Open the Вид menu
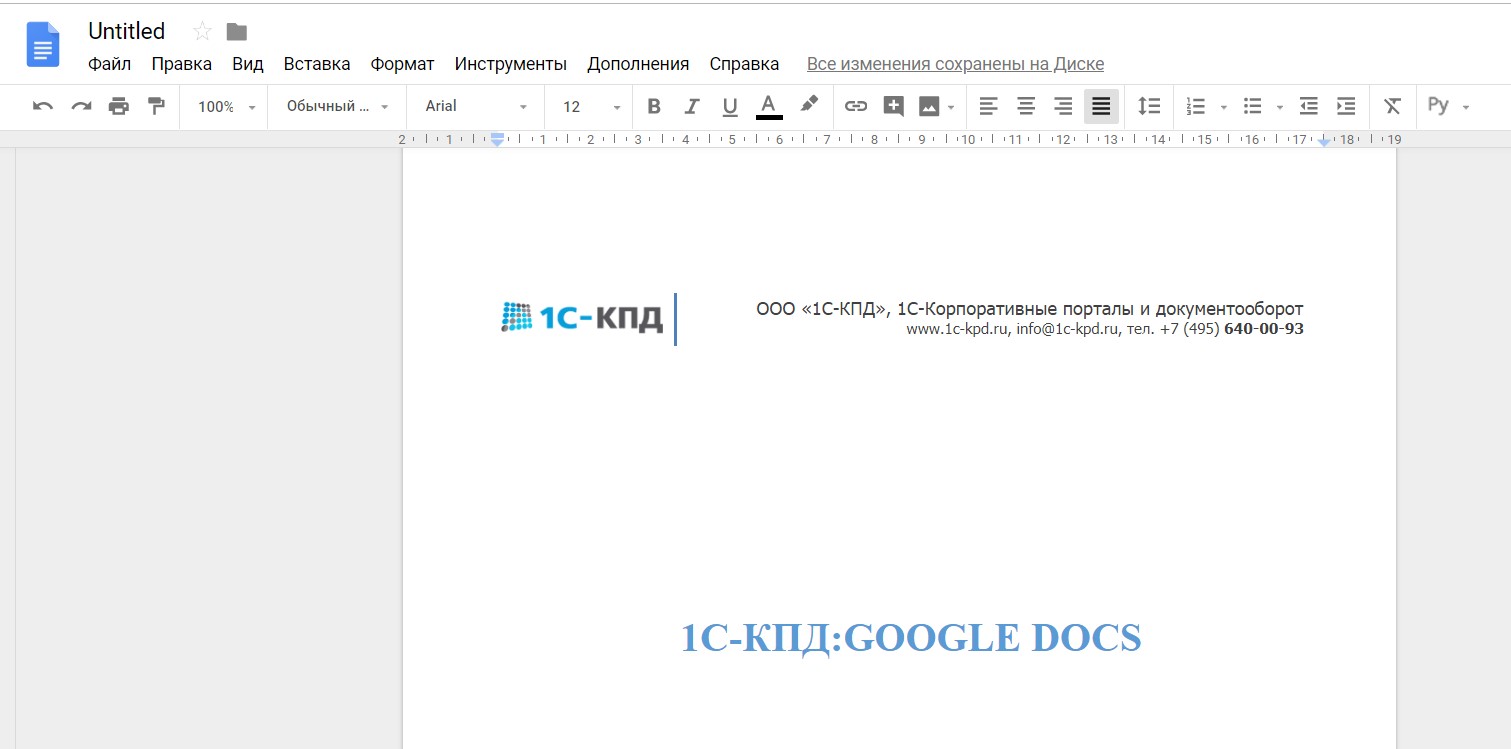The height and width of the screenshot is (749, 1511). pos(248,64)
